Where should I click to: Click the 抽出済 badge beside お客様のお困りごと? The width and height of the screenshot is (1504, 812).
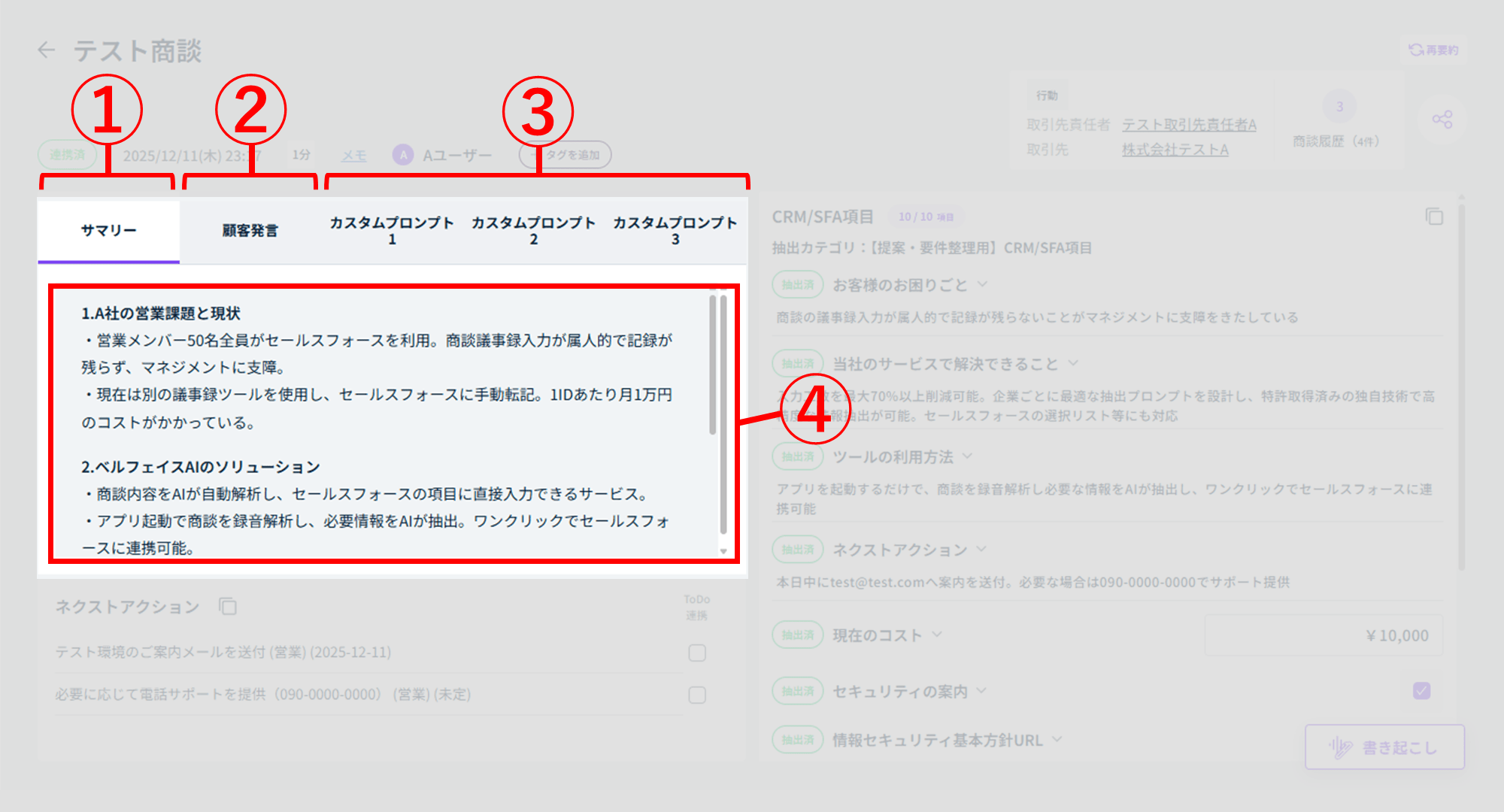tap(797, 285)
